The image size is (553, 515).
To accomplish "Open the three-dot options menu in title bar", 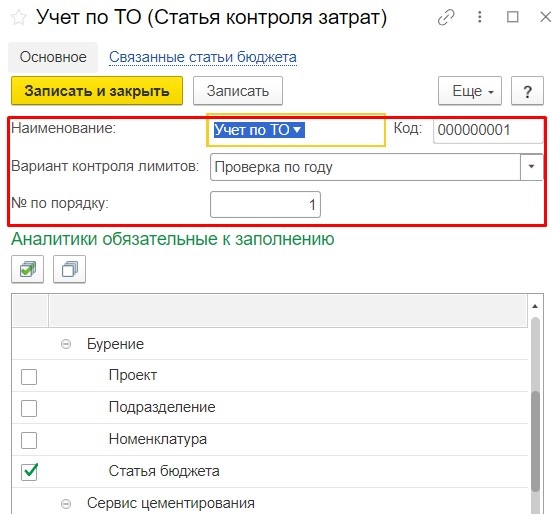I will tap(479, 17).
